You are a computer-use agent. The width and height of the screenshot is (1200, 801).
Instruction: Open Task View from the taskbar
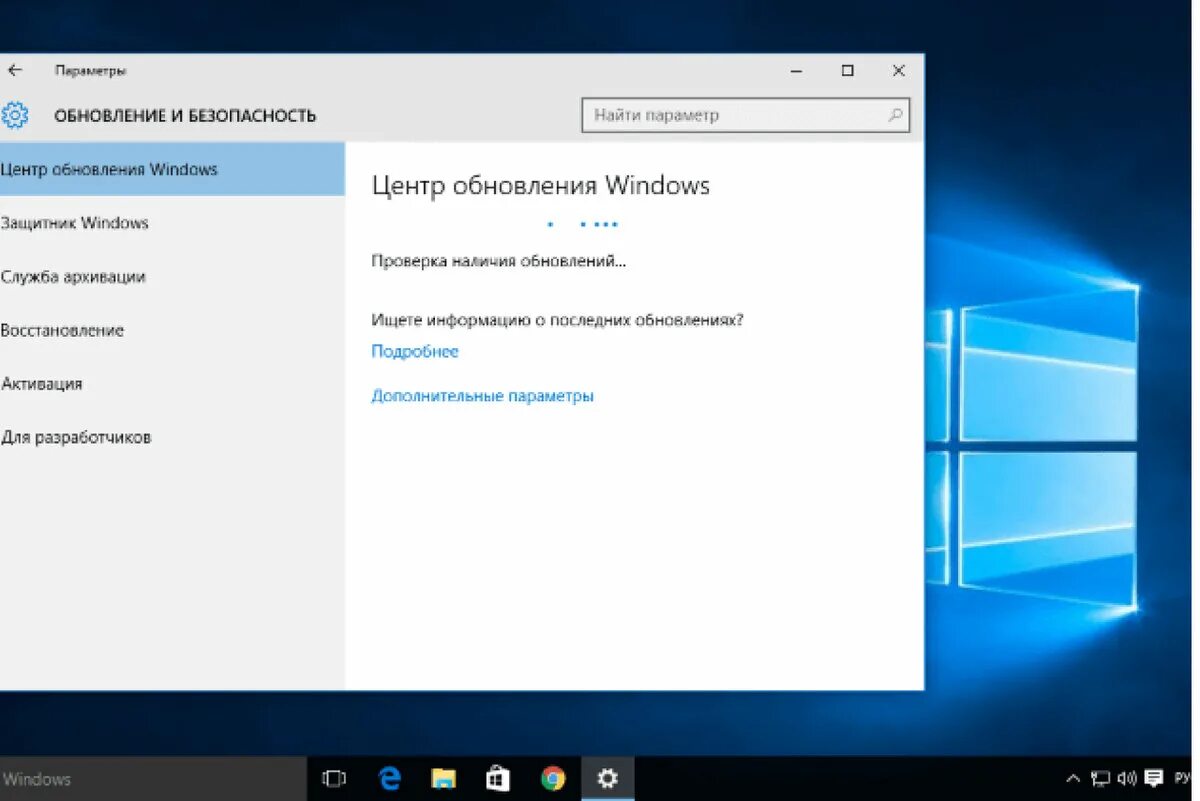(334, 778)
